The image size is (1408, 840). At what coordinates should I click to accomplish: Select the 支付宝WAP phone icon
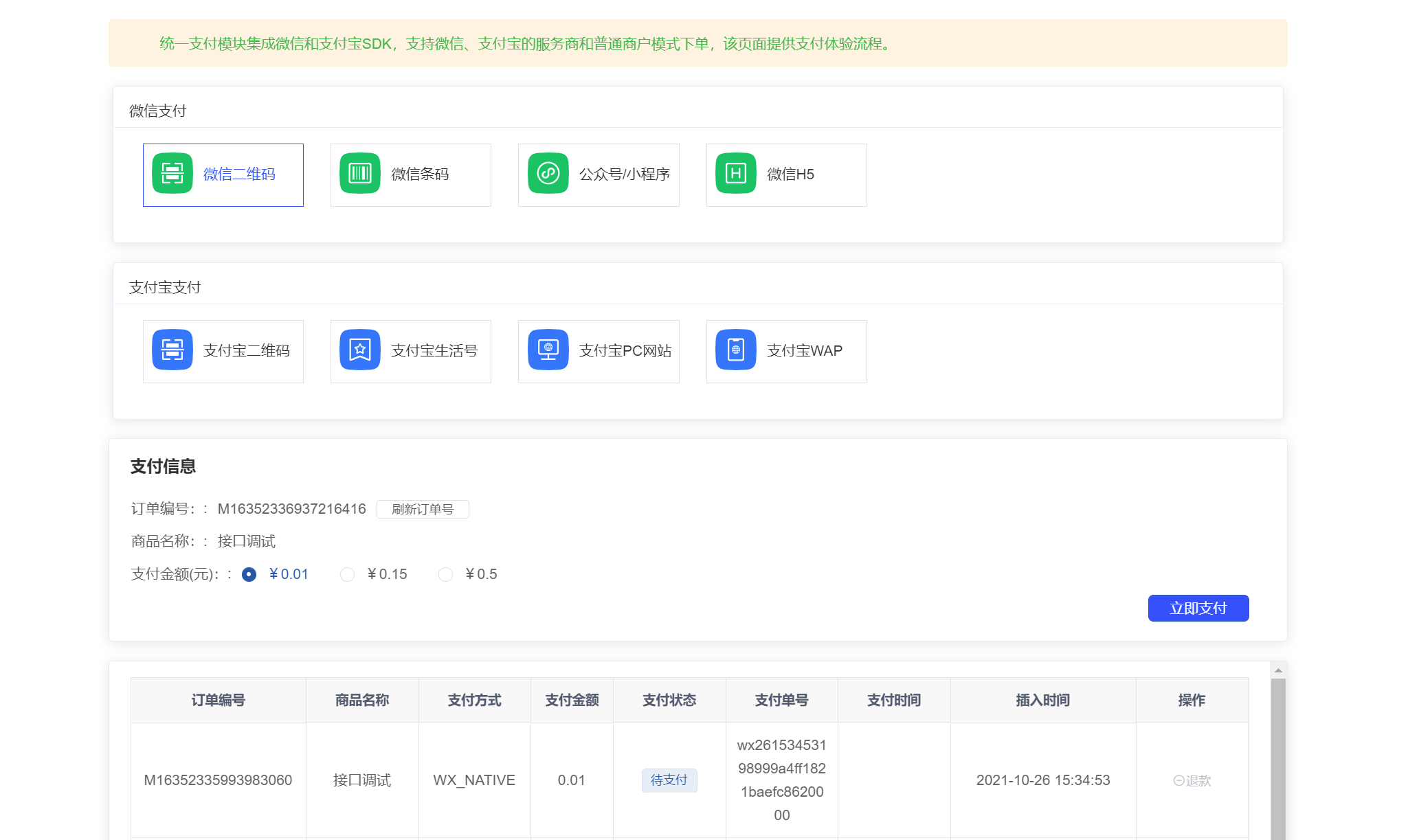[x=735, y=350]
